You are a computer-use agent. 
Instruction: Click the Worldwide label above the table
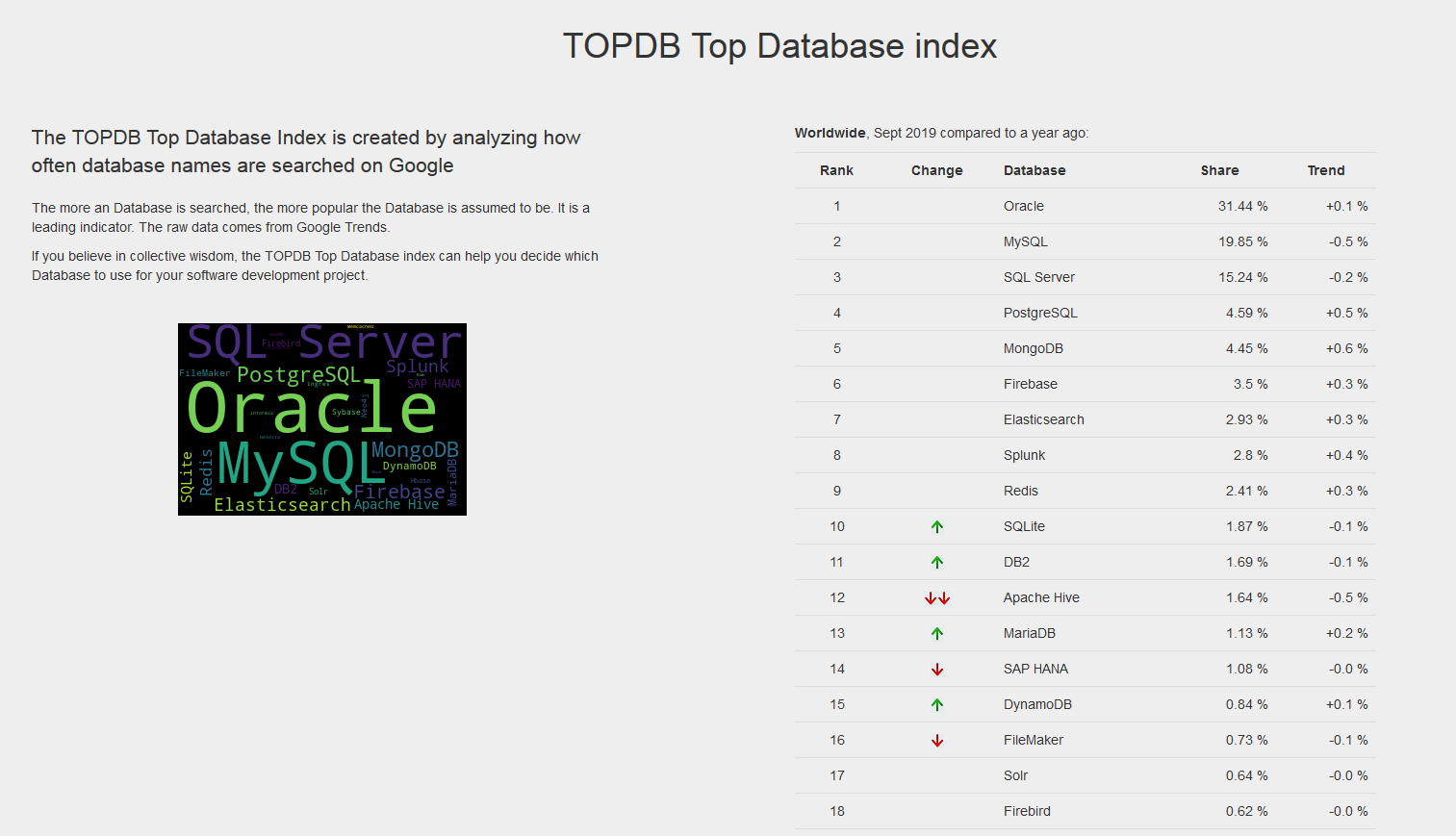click(x=830, y=133)
